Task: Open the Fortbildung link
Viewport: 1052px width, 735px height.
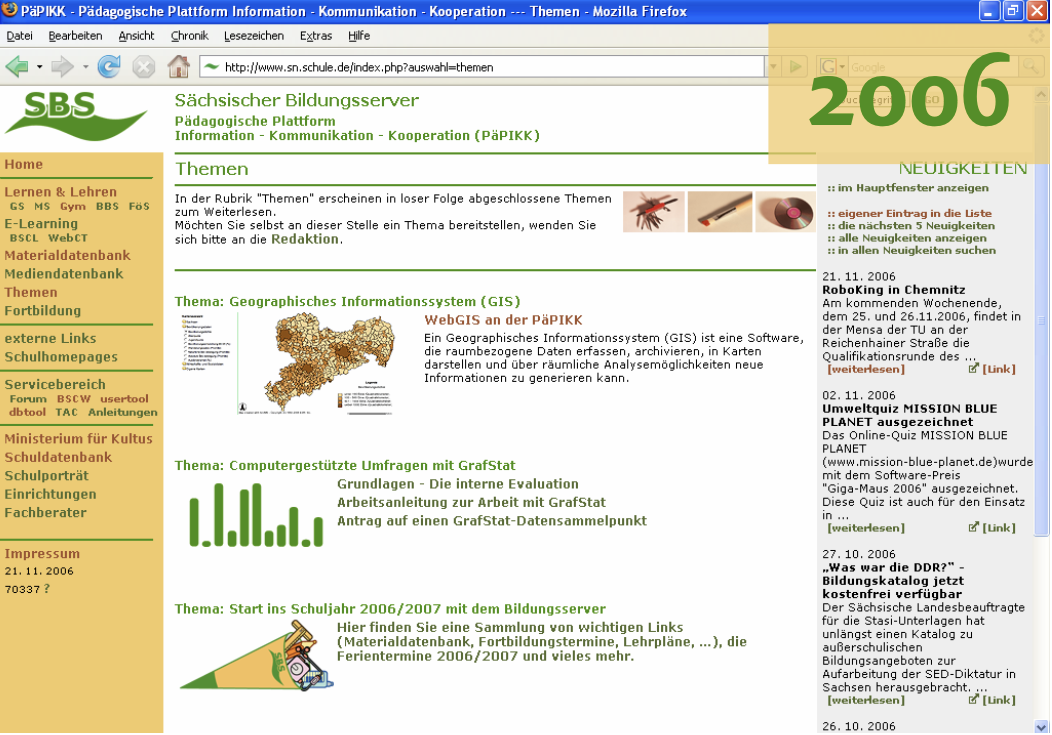Action: point(42,310)
